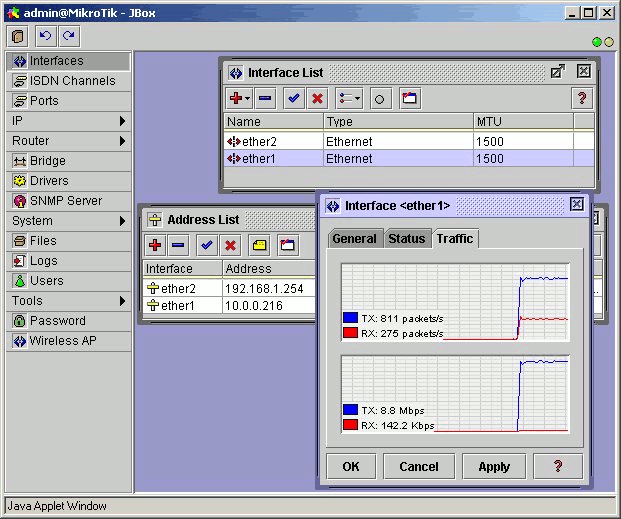Image resolution: width=621 pixels, height=519 pixels.
Task: Expand the IP submenu arrow
Action: tap(122, 121)
